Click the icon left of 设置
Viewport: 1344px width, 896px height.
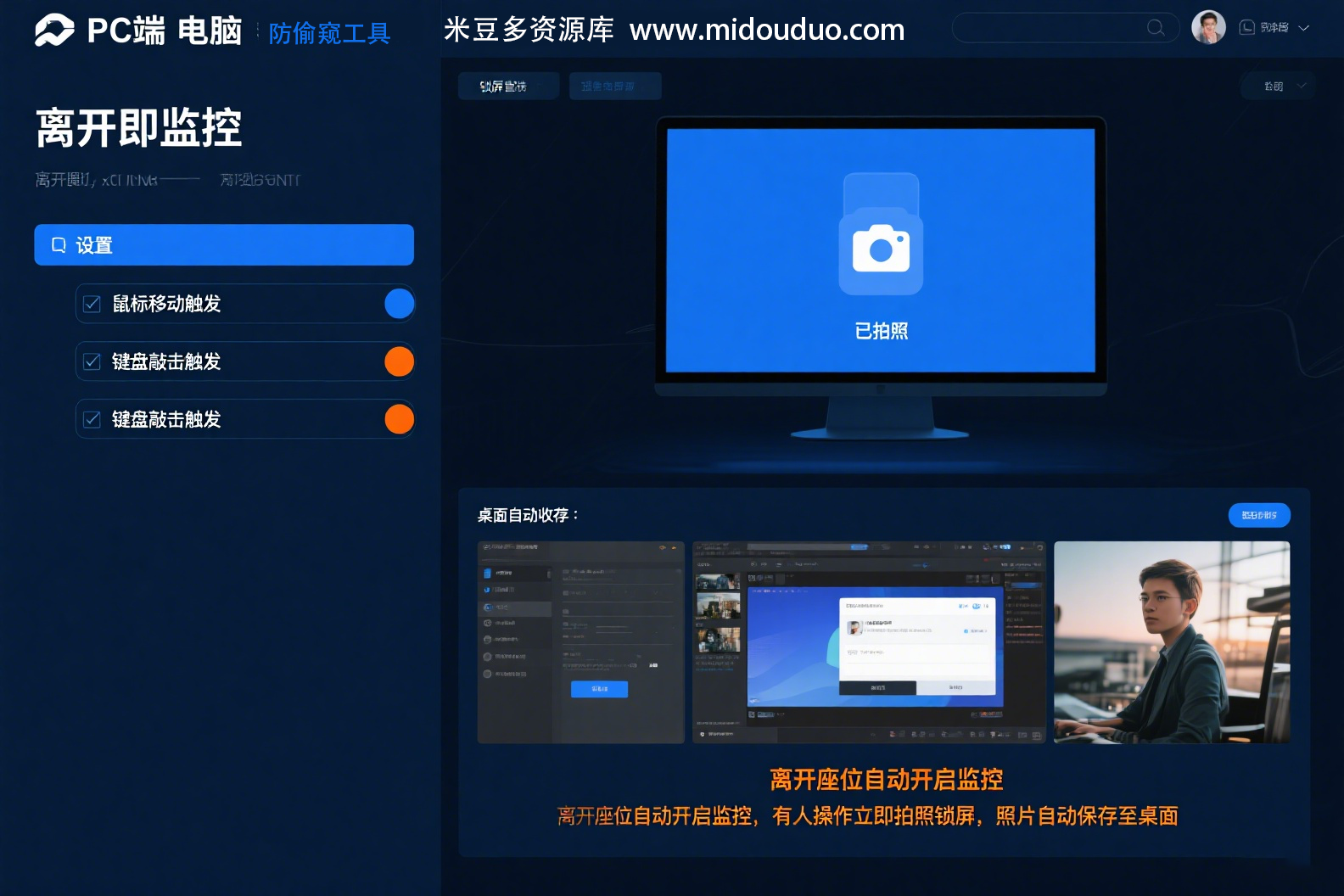coord(59,245)
